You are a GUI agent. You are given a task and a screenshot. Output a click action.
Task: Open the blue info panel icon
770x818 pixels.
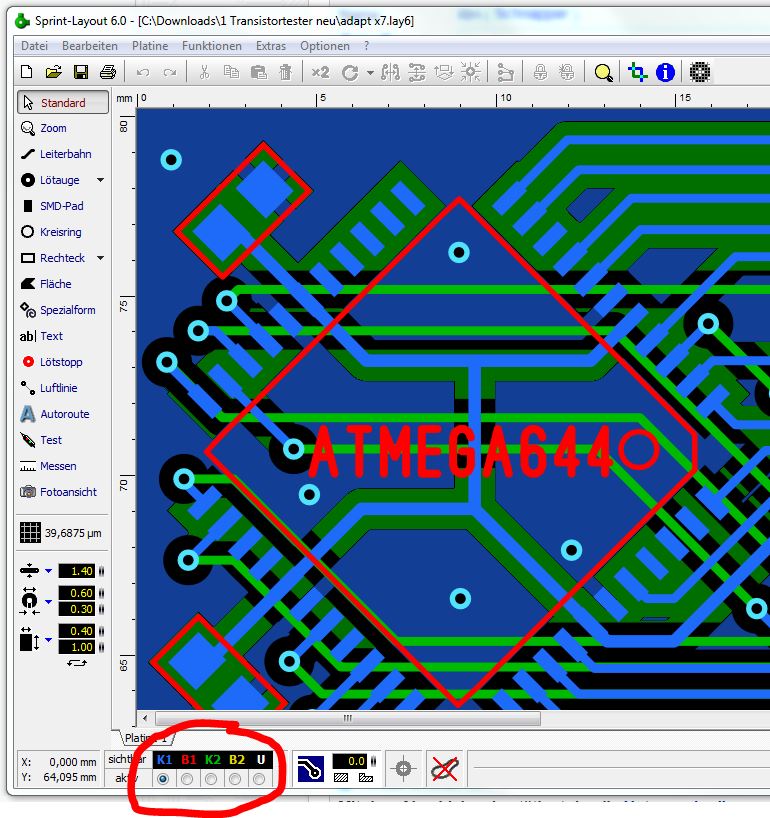[665, 72]
